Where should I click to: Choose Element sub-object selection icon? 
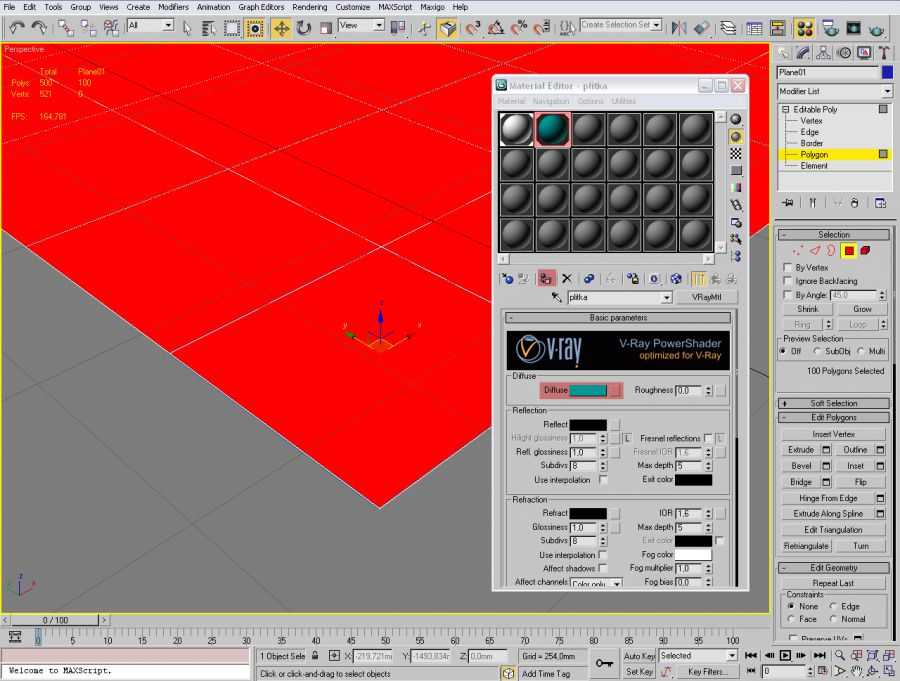[865, 250]
